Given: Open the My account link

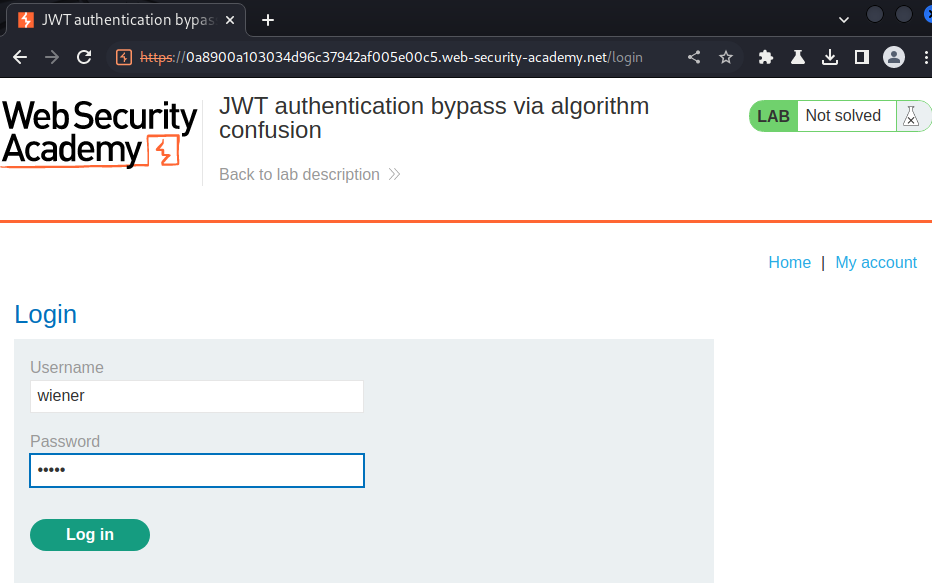Looking at the screenshot, I should tap(876, 262).
